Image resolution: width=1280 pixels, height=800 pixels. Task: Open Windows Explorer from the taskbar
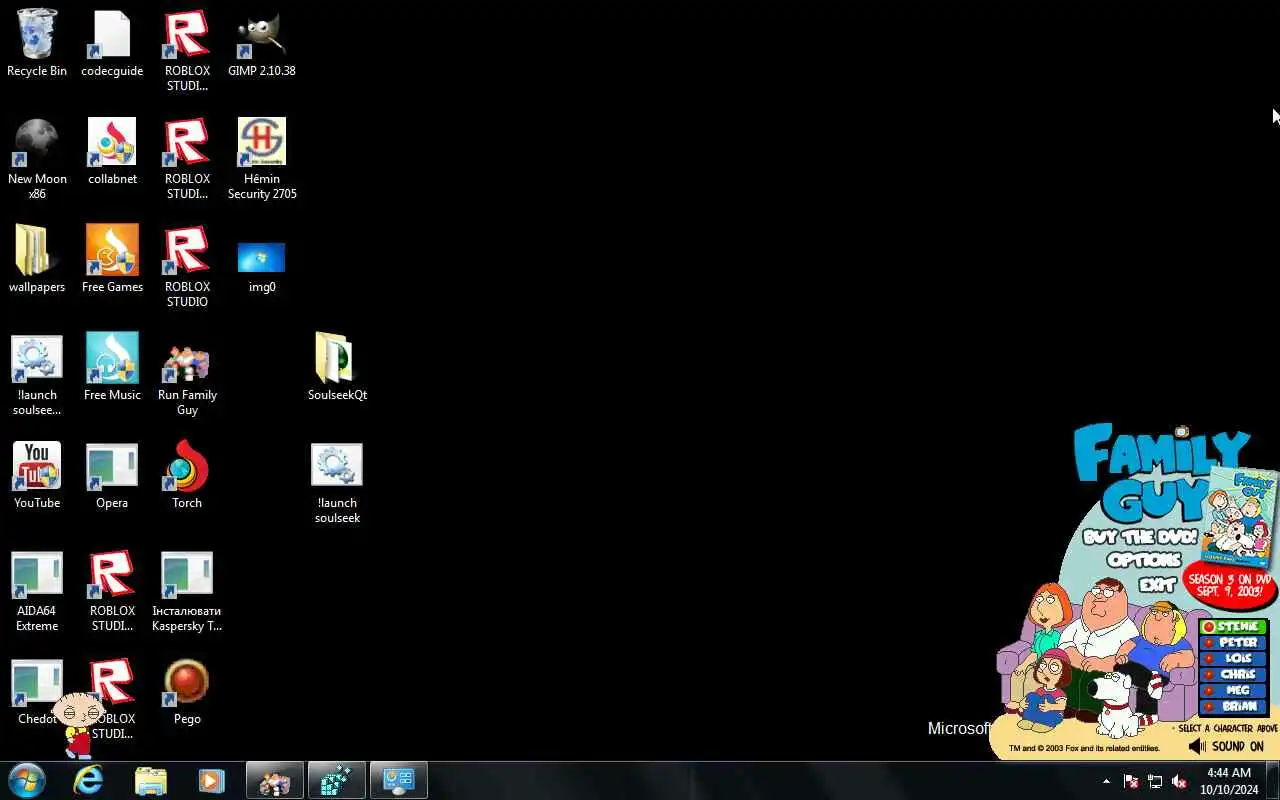click(x=150, y=780)
